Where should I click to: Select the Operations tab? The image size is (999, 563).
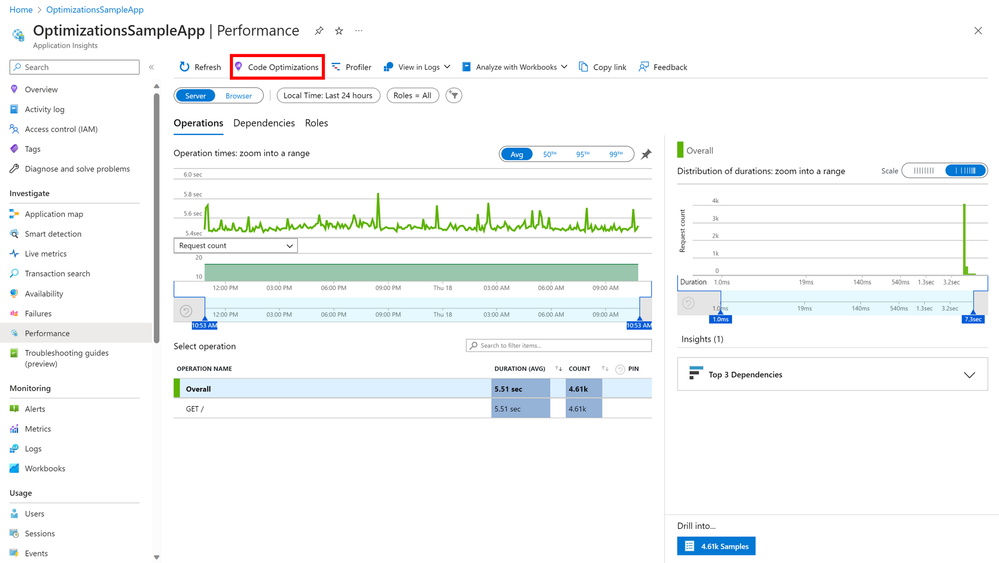(x=198, y=123)
